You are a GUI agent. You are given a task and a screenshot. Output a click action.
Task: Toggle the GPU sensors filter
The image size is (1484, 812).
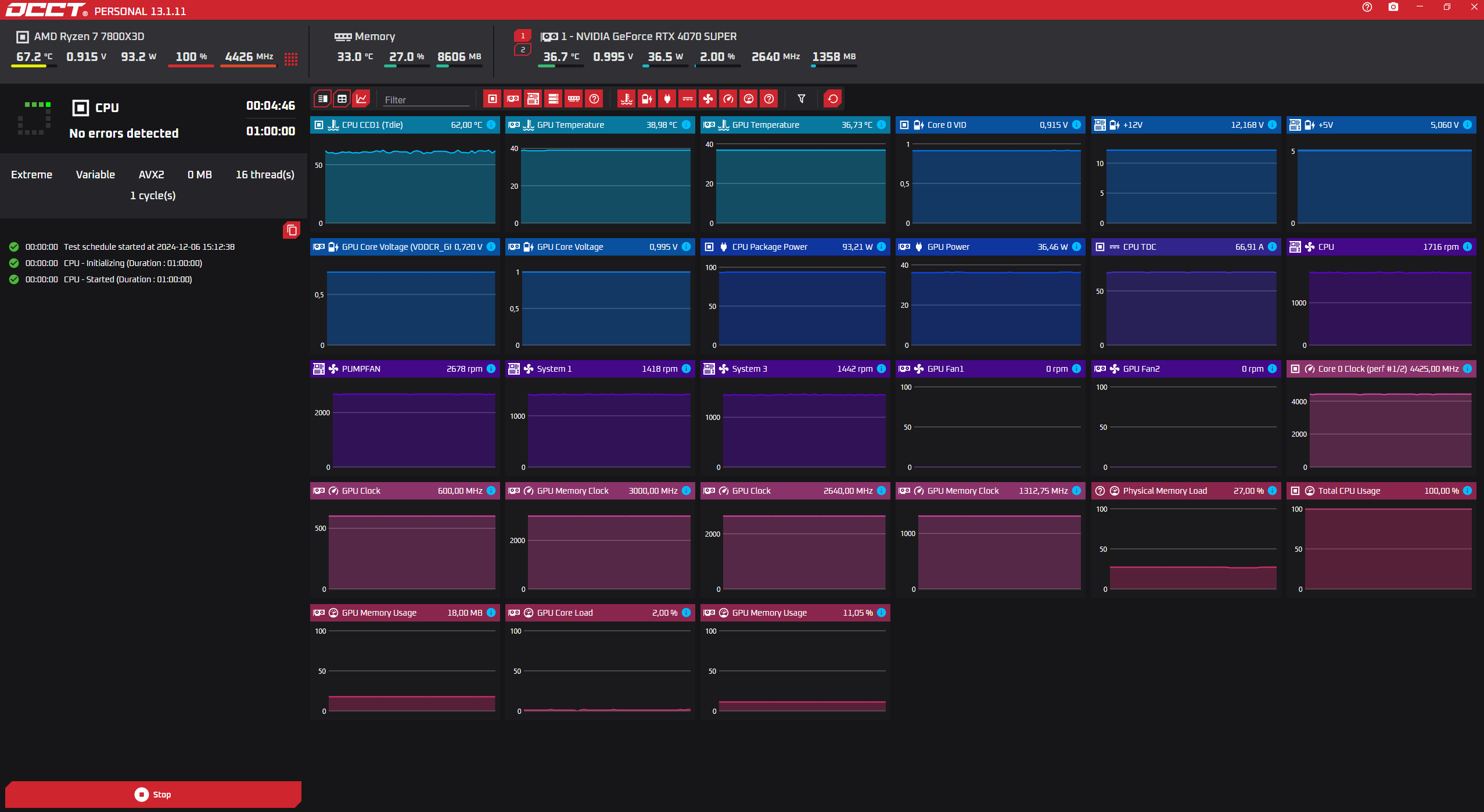513,99
